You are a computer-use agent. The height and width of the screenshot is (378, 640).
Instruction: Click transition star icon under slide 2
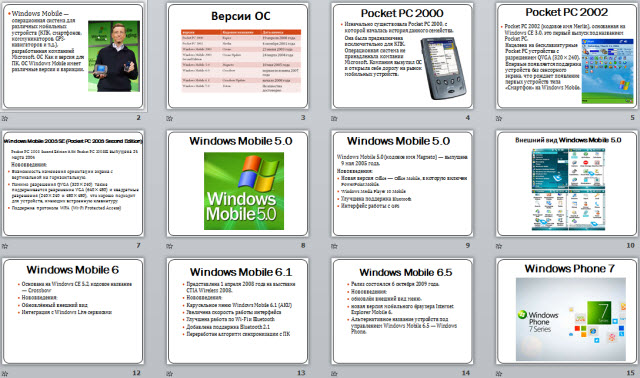[x=5, y=118]
